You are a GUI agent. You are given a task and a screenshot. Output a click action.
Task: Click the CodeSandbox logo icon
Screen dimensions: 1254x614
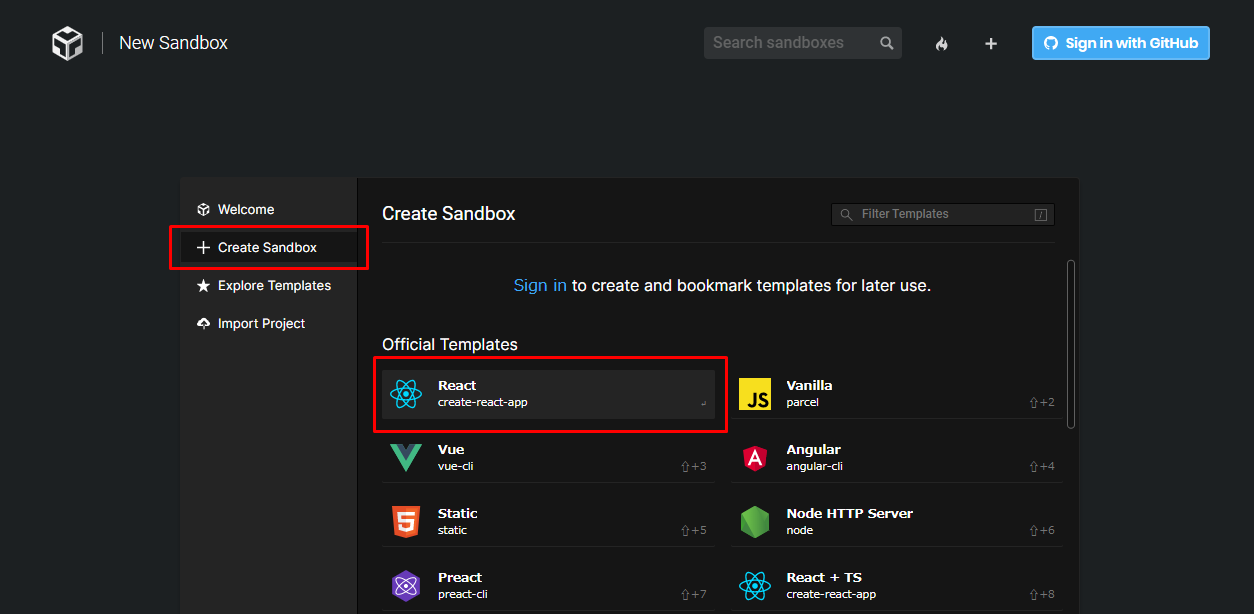point(66,42)
